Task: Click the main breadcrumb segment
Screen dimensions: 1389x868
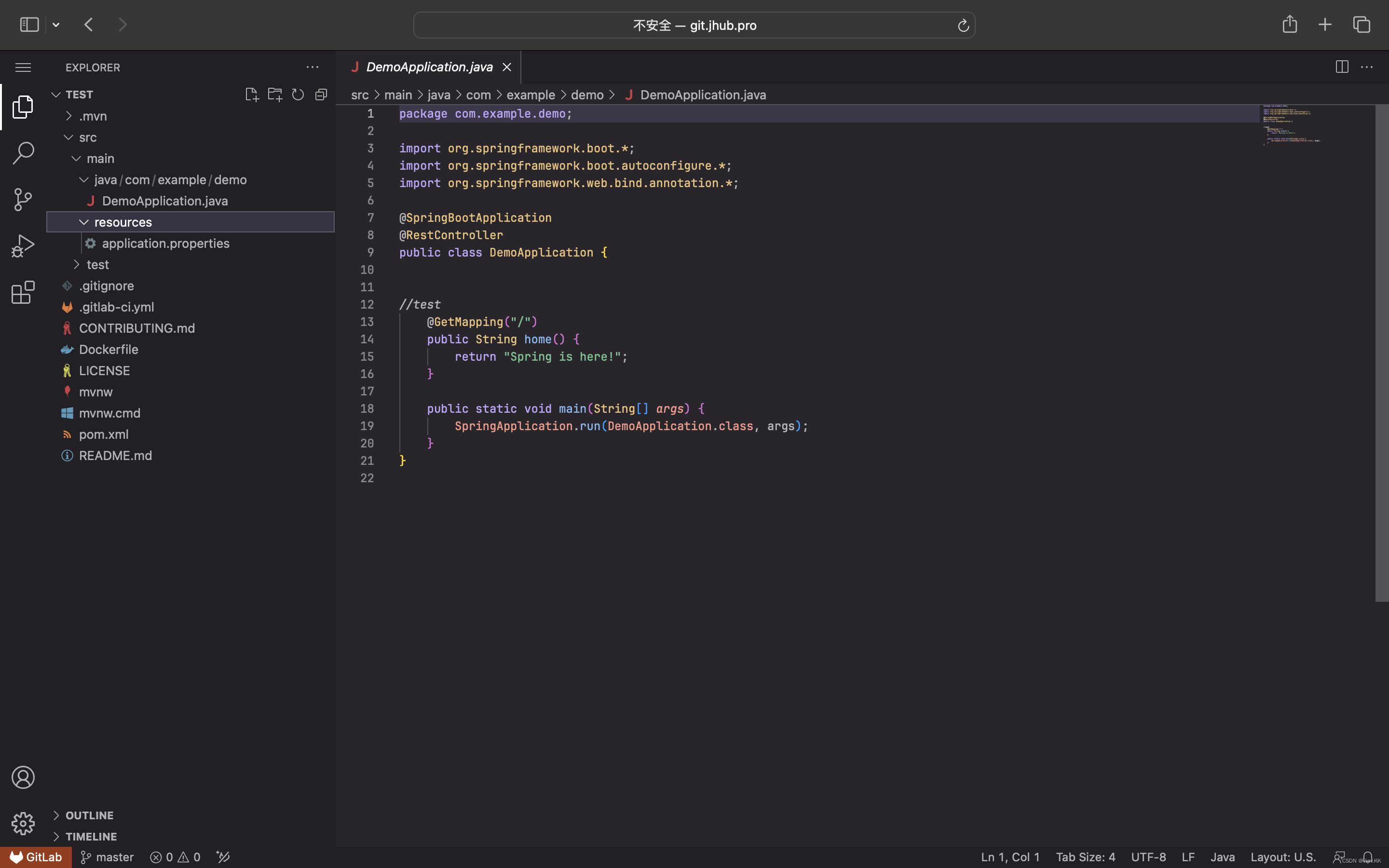Action: [398, 95]
